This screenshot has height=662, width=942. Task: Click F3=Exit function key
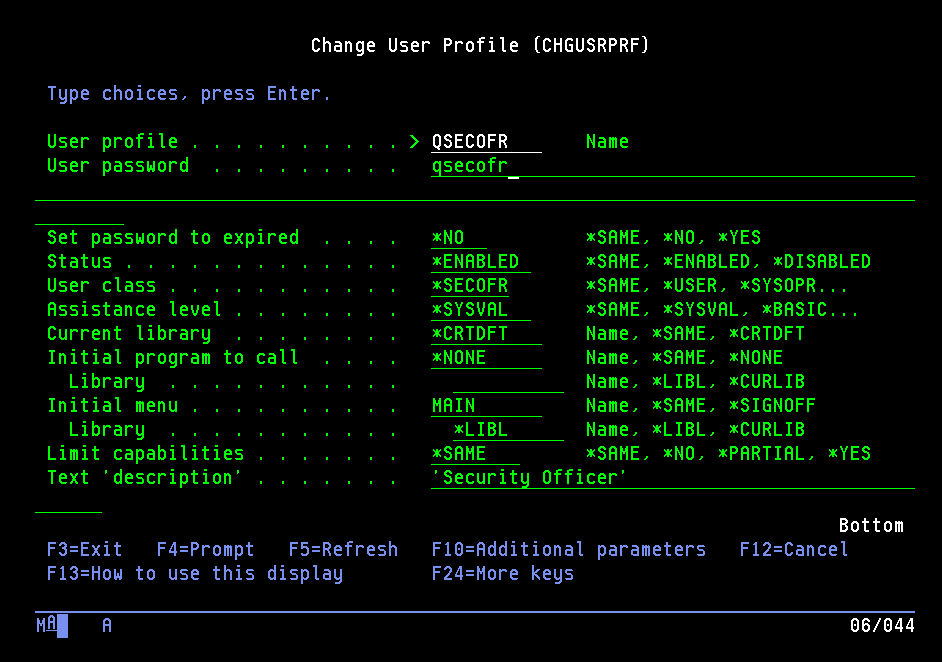point(85,550)
